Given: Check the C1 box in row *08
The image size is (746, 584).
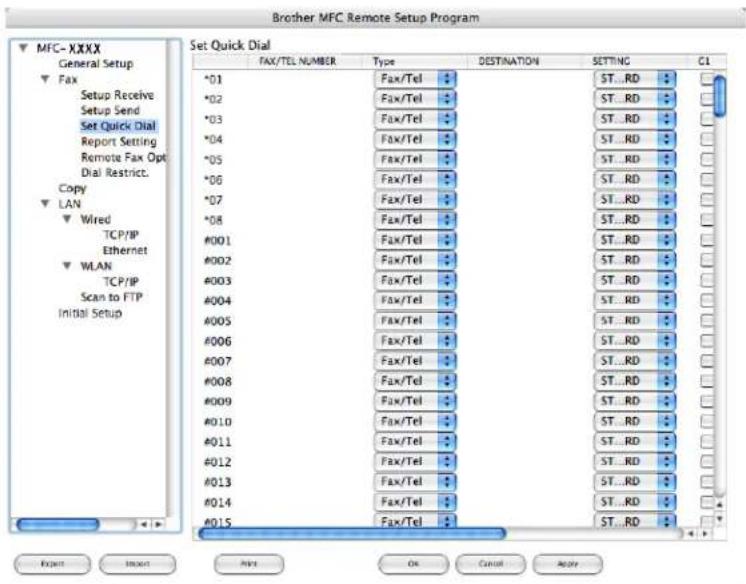Looking at the screenshot, I should (x=707, y=219).
